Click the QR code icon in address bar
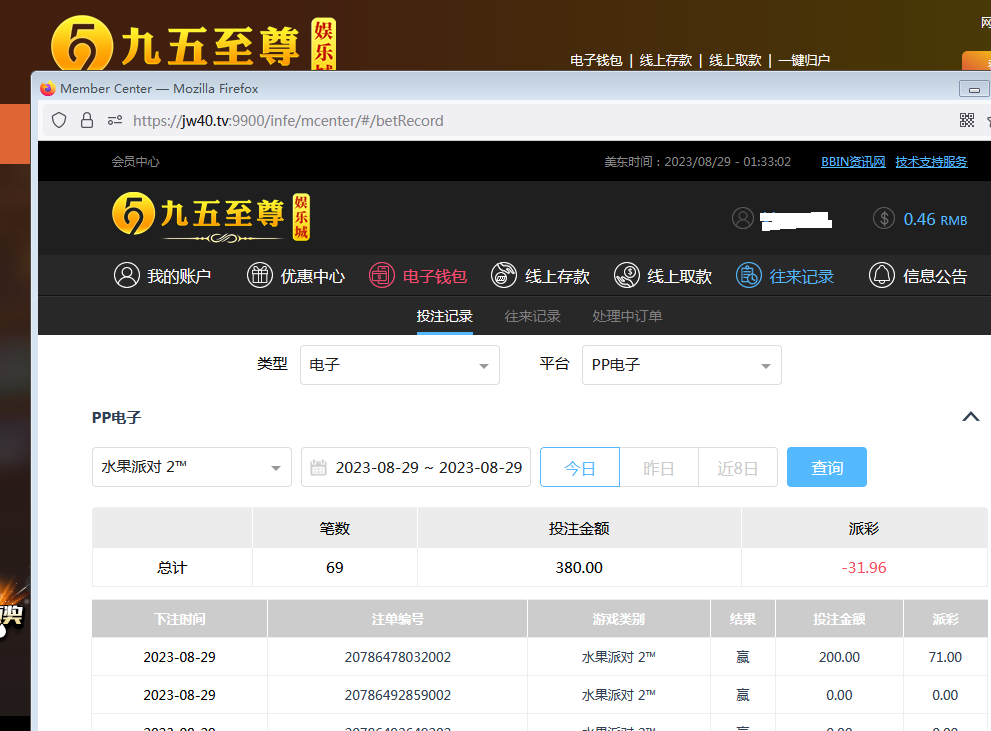Image resolution: width=991 pixels, height=731 pixels. pyautogui.click(x=966, y=120)
